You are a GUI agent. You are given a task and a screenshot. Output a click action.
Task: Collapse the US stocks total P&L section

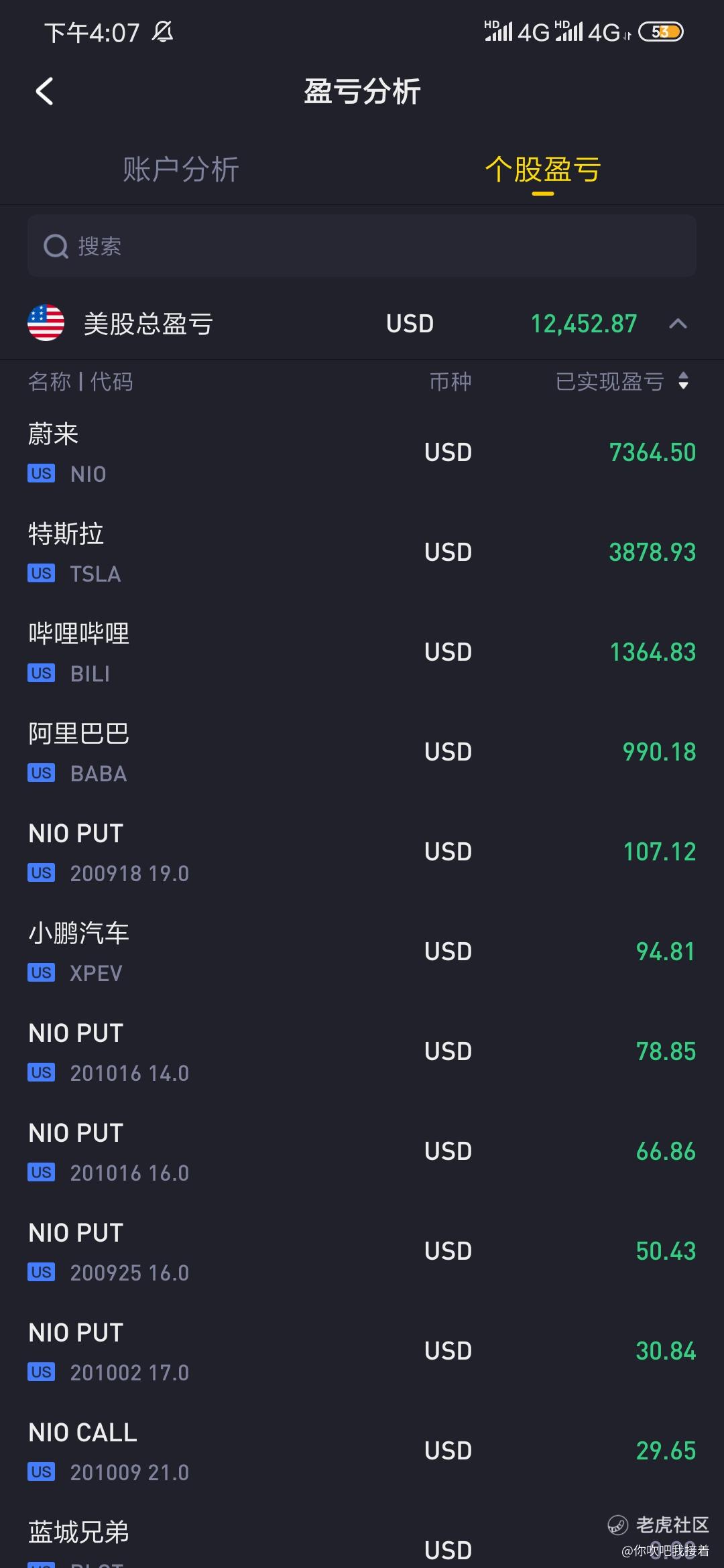coord(678,324)
